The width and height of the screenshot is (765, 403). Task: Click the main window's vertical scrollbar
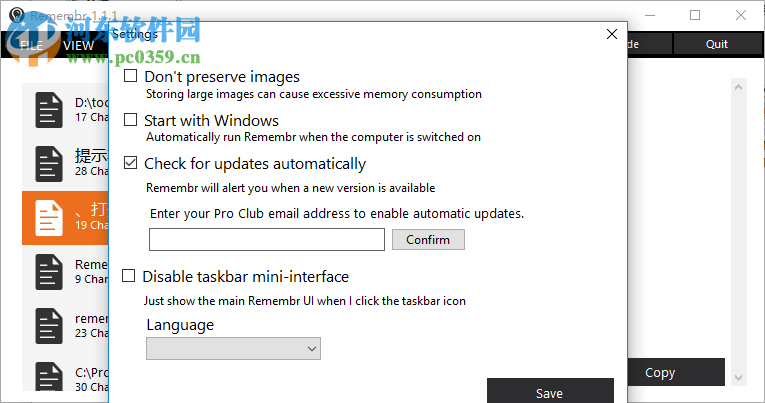pos(739,232)
